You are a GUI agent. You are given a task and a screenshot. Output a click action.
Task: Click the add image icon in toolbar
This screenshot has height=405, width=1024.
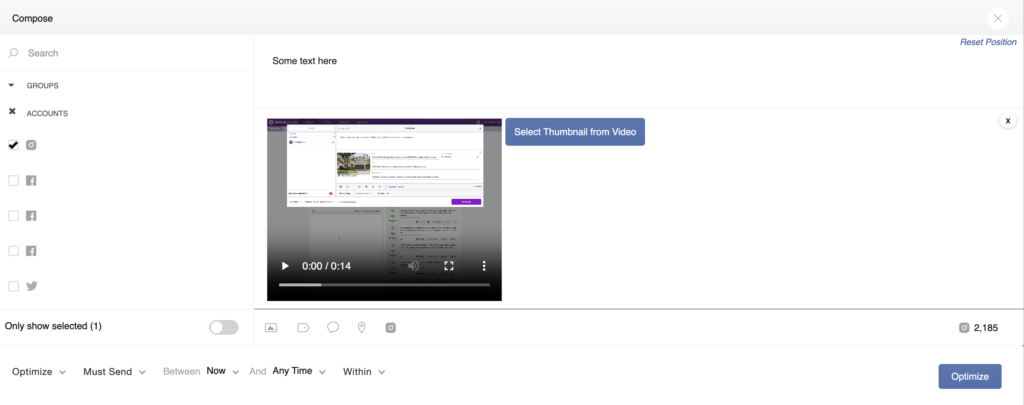(271, 328)
